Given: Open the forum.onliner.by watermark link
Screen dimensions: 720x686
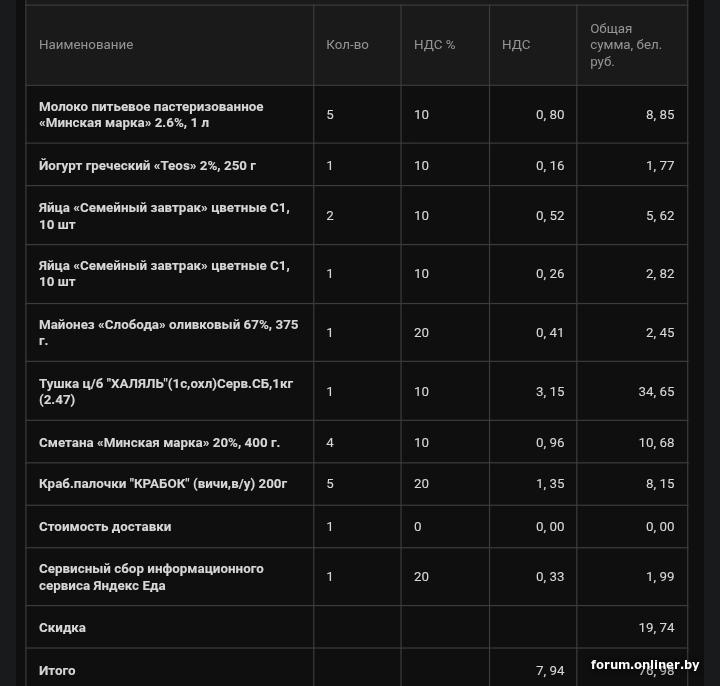Looking at the screenshot, I should [645, 665].
